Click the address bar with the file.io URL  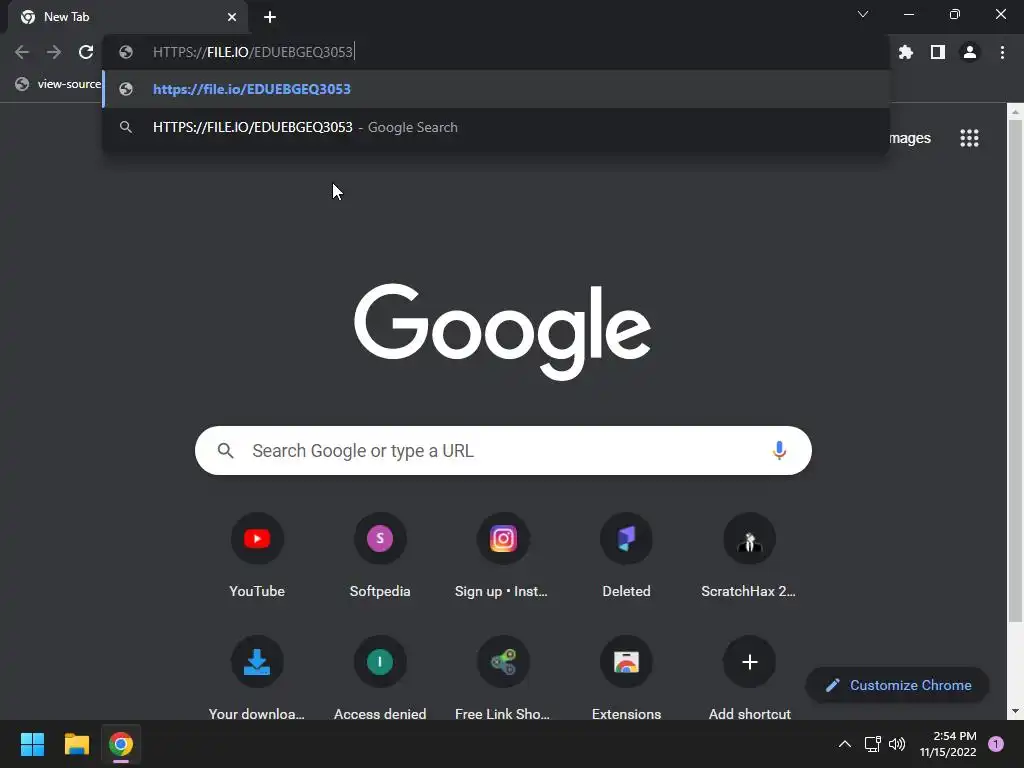pos(496,52)
